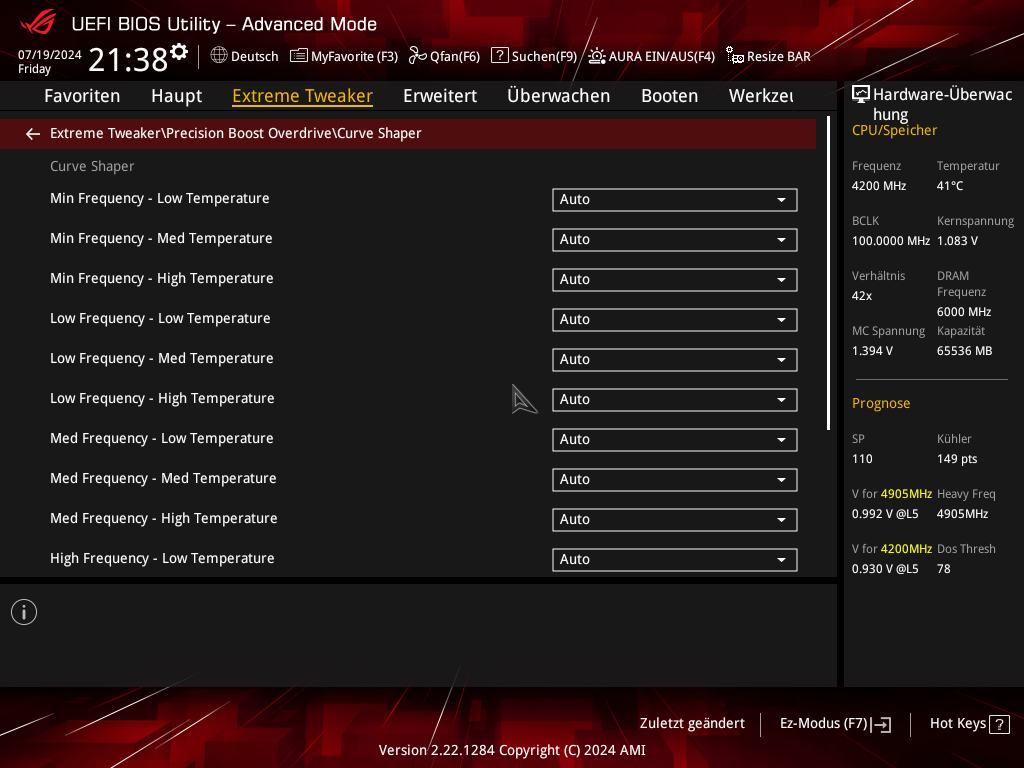1024x768 pixels.
Task: Click the AURA light icon
Action: 597,56
